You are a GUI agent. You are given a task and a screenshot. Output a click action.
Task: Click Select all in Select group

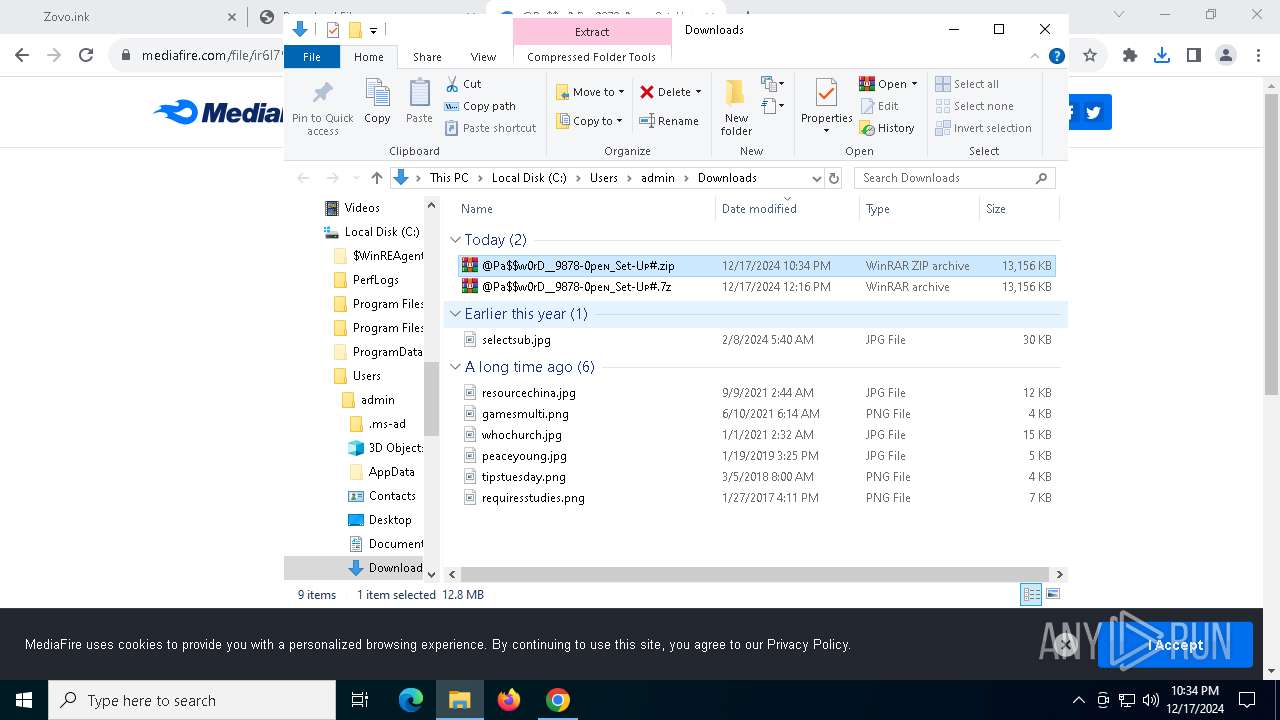pos(967,84)
